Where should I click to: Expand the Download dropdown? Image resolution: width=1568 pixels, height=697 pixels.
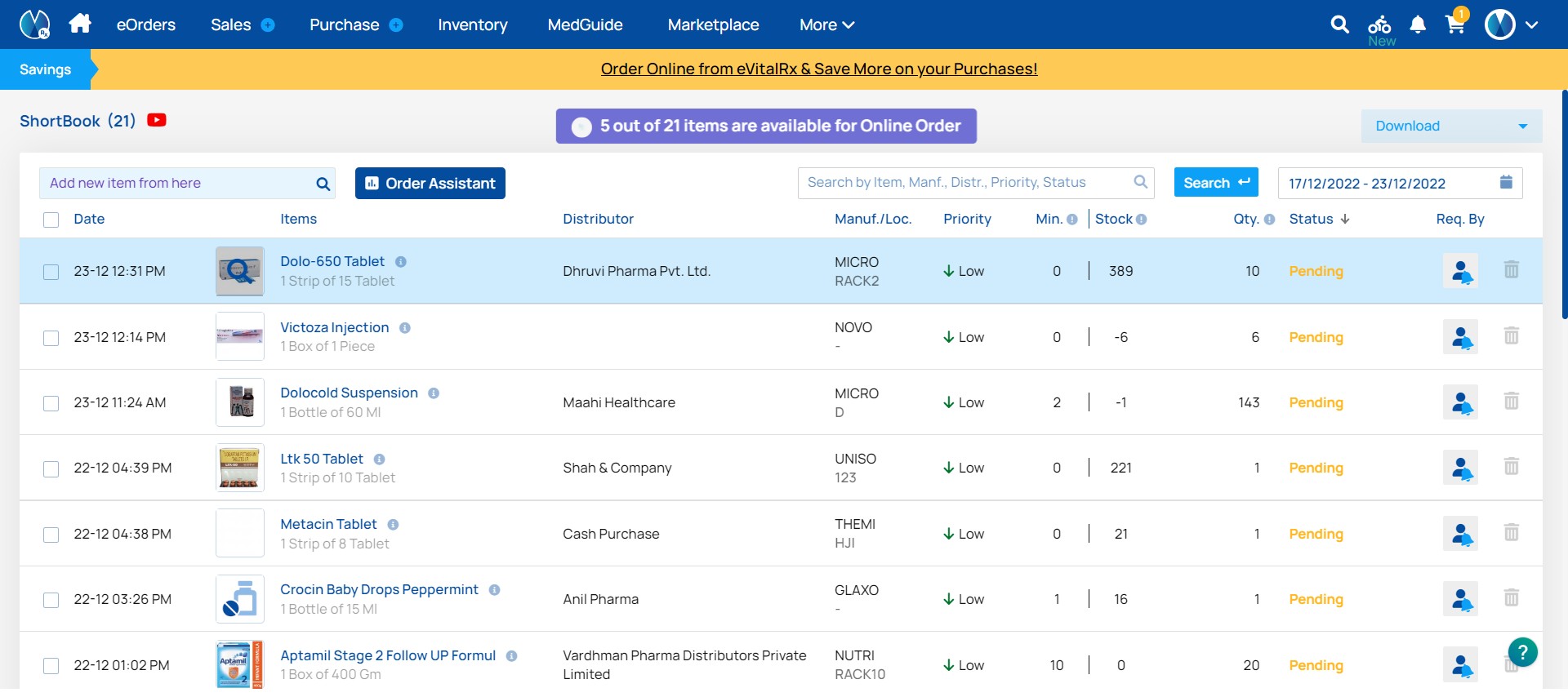1451,127
